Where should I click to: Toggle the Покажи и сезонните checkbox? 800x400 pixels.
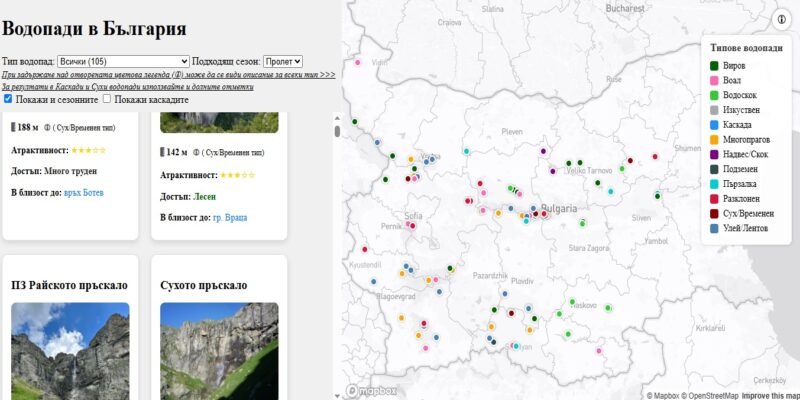[8, 99]
